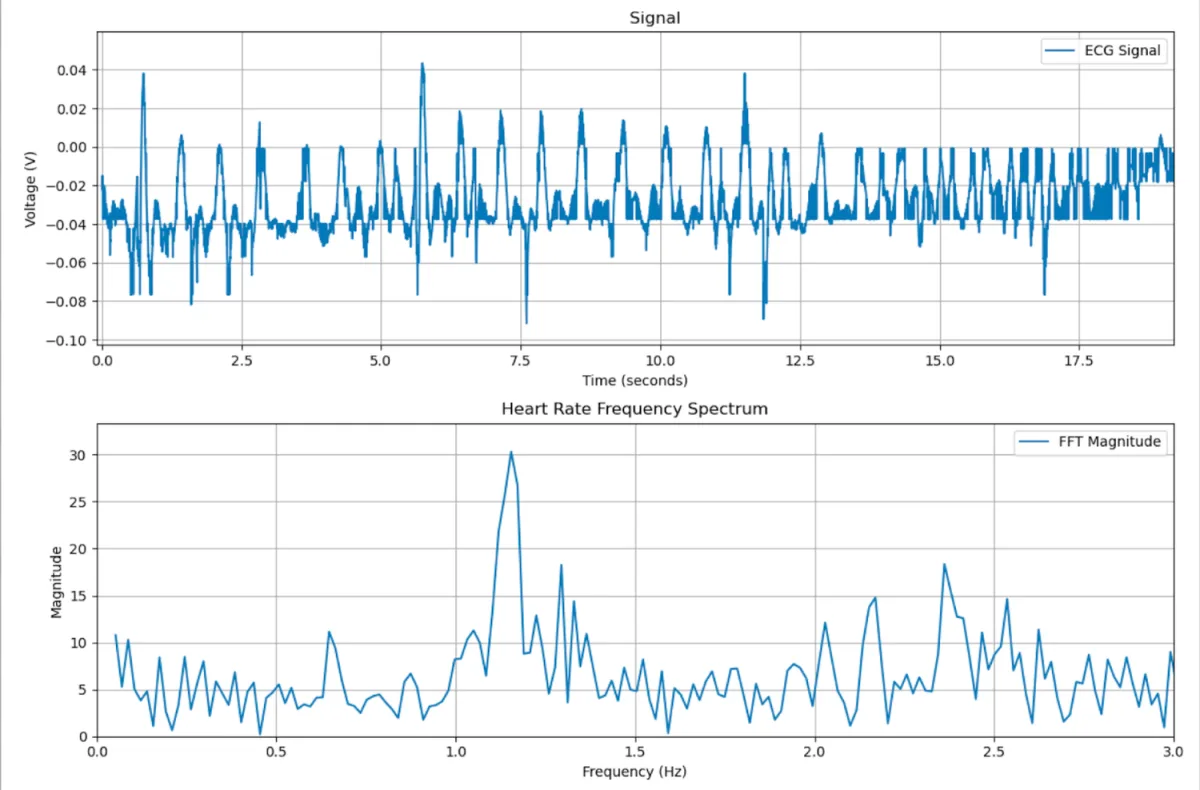Click the 12.5 tick on the time axis
1200x790 pixels.
coord(800,359)
